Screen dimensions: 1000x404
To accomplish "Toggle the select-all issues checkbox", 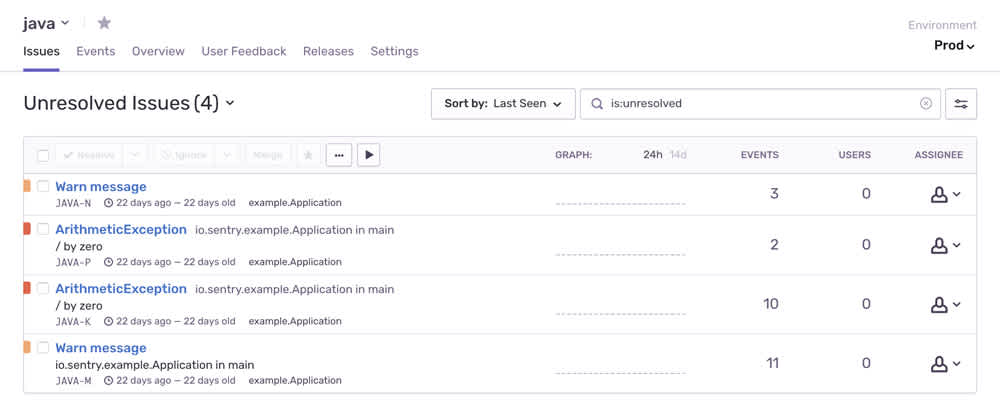I will 43,156.
